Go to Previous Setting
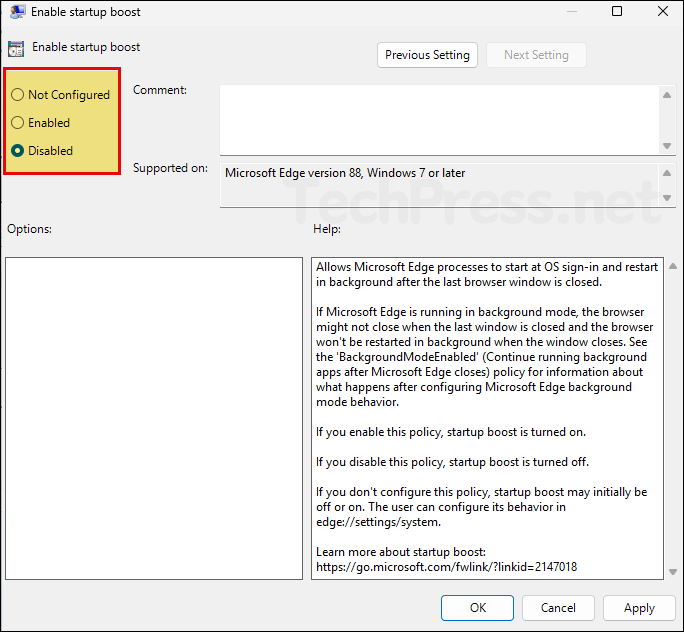The image size is (684, 632). click(x=427, y=55)
